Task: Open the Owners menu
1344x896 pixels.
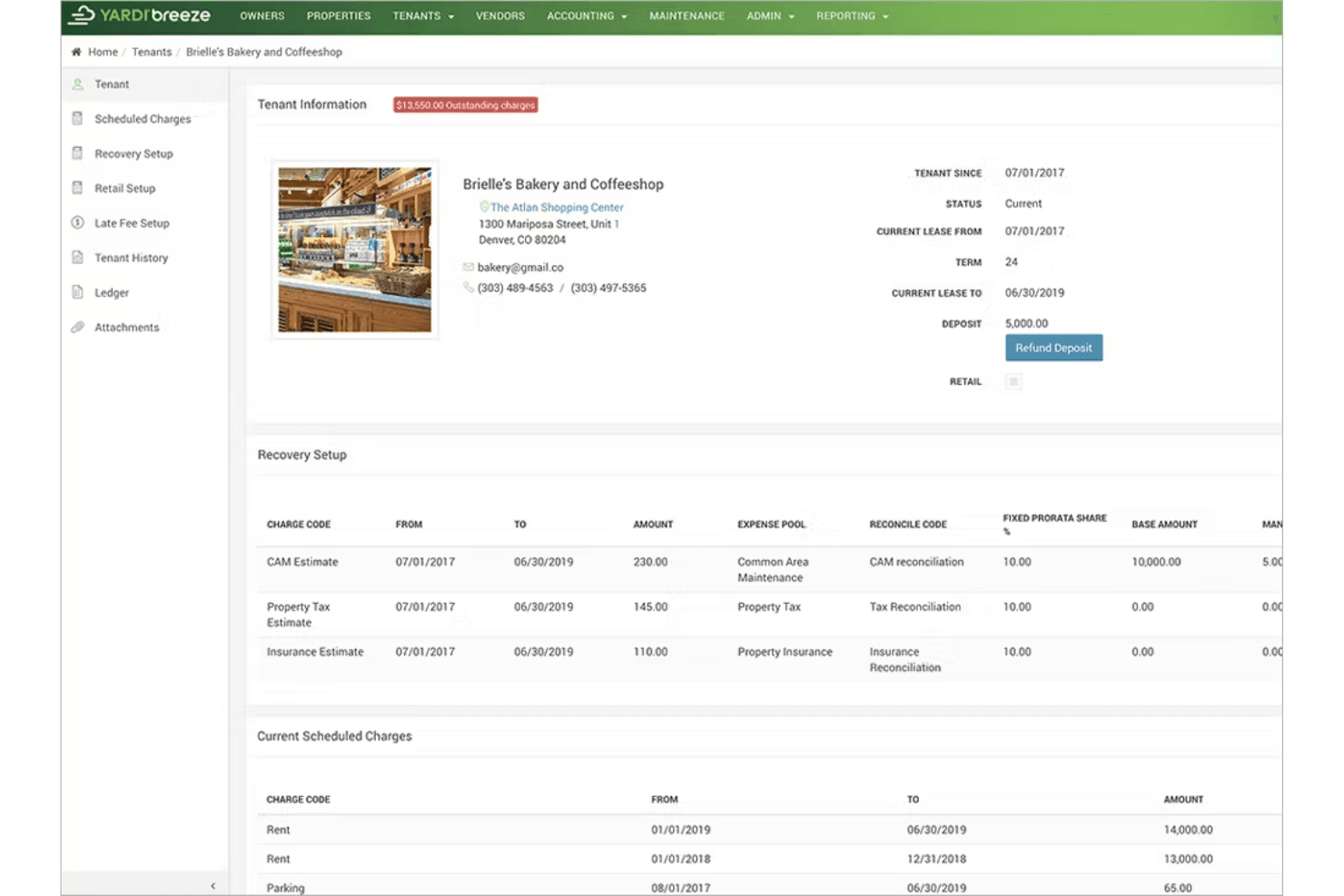Action: [x=262, y=16]
